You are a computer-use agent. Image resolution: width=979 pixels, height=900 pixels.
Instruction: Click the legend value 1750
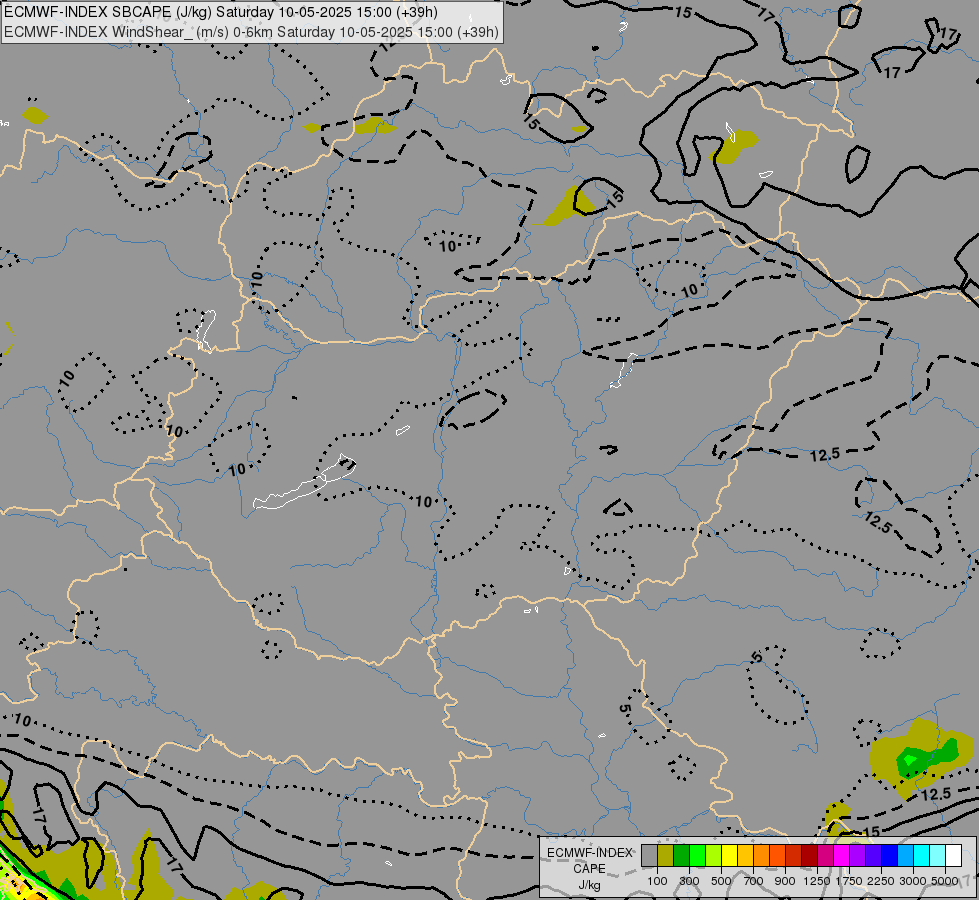coord(849,881)
